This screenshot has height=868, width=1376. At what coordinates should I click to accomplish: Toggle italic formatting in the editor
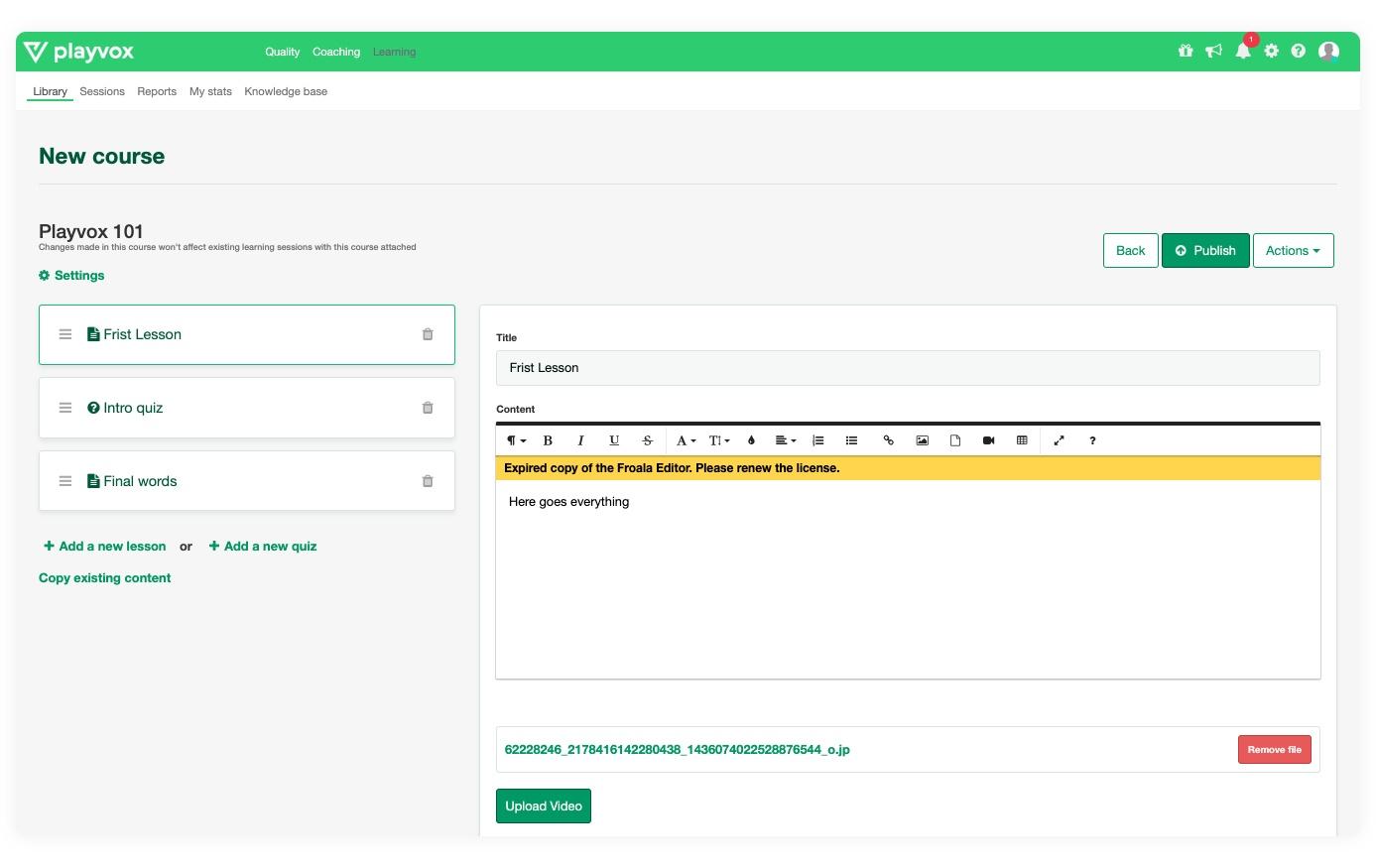580,440
